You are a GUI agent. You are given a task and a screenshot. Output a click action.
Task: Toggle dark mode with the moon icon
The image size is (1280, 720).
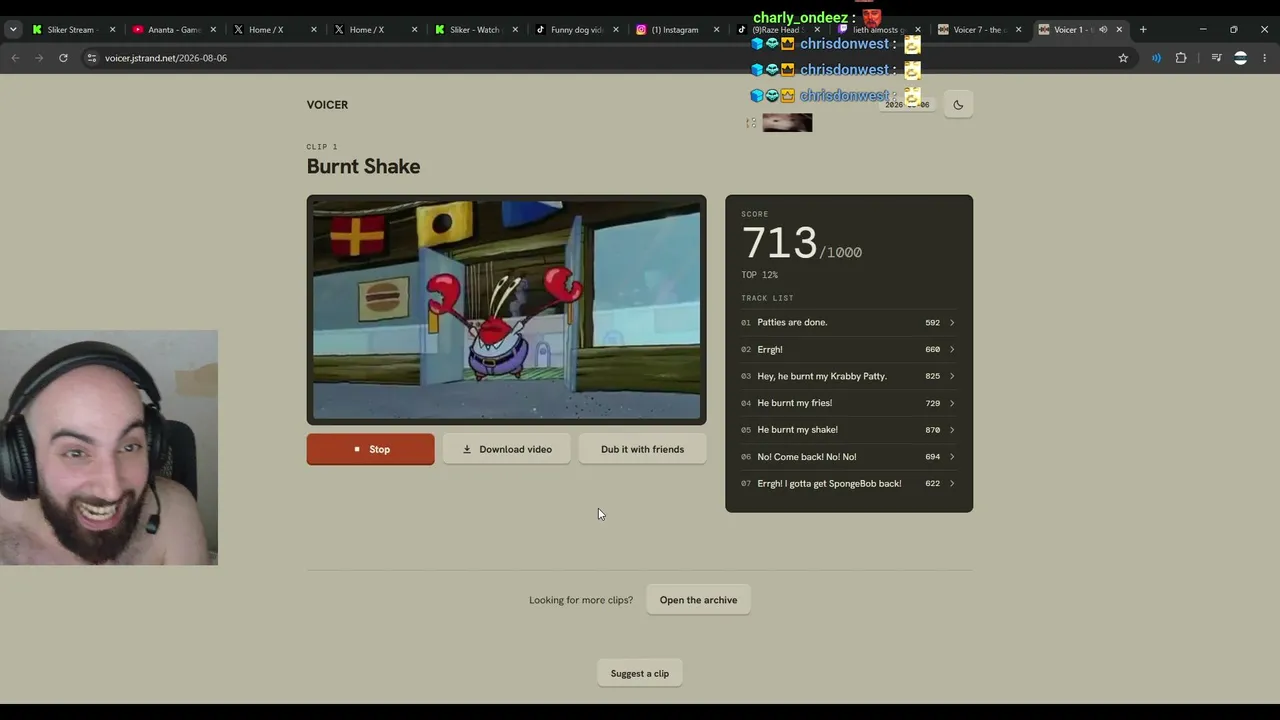tap(958, 105)
